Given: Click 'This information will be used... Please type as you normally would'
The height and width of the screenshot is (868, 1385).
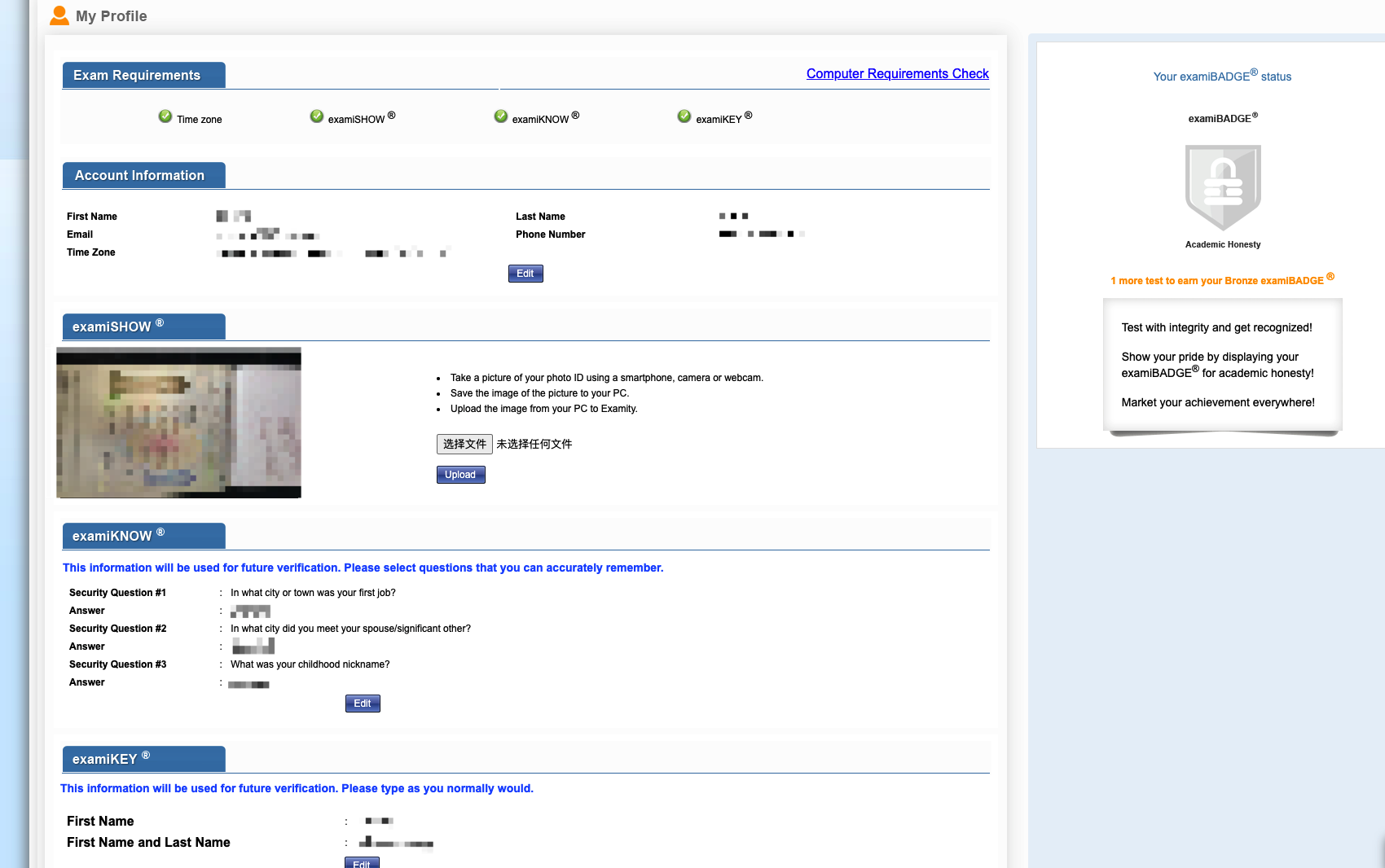Looking at the screenshot, I should click(297, 788).
